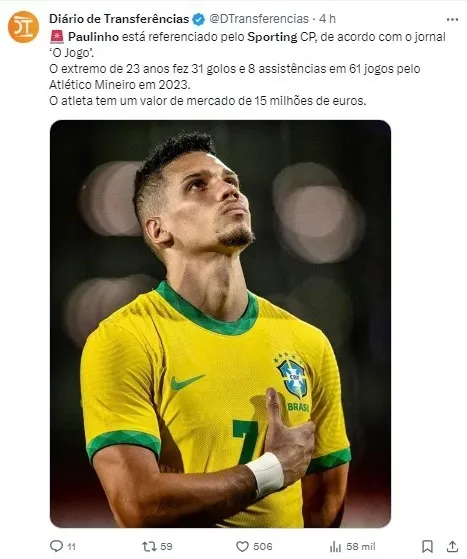Open the views analytics bar chart icon
The width and height of the screenshot is (467, 559).
[335, 546]
